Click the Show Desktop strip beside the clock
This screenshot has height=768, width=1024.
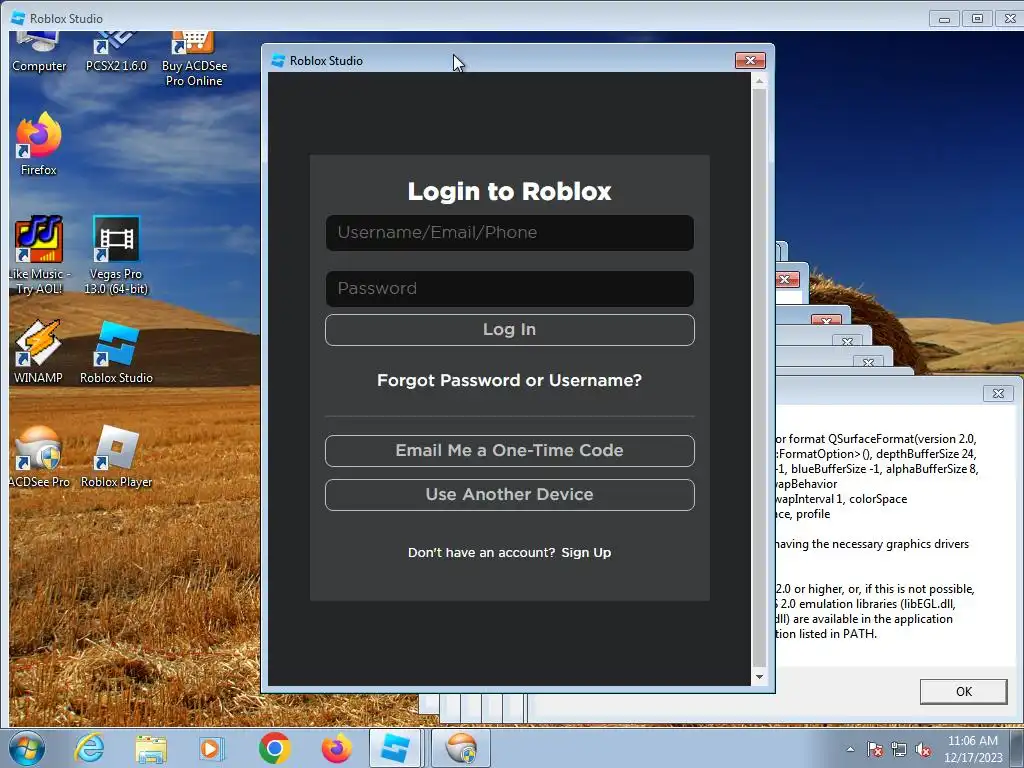(1017, 748)
